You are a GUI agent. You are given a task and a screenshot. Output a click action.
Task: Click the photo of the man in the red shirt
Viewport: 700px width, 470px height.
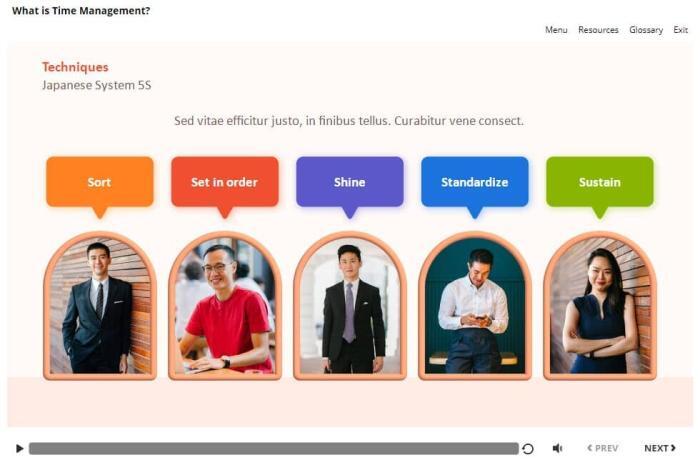[x=225, y=306]
